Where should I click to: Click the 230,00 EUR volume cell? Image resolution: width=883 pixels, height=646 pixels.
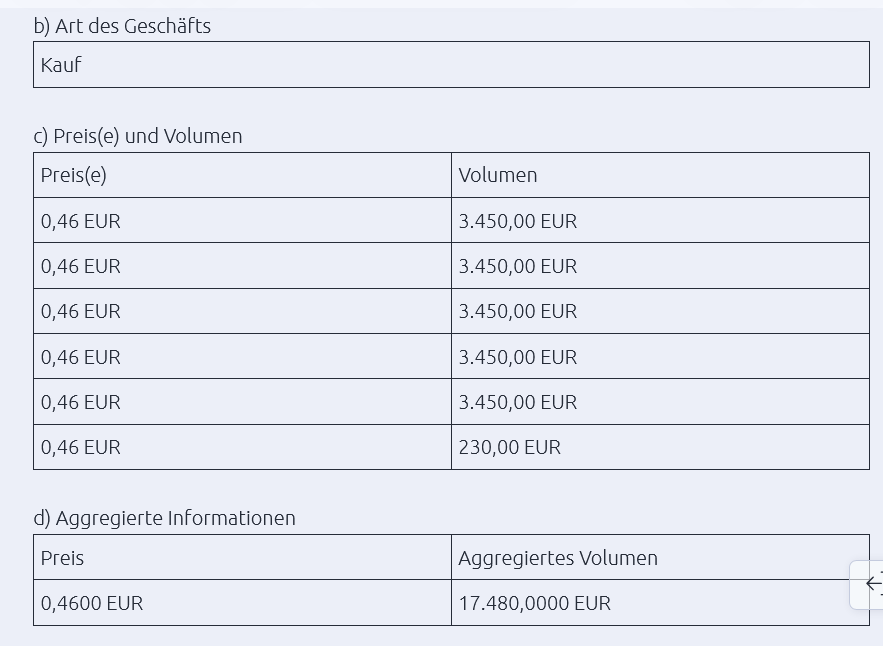pos(510,447)
